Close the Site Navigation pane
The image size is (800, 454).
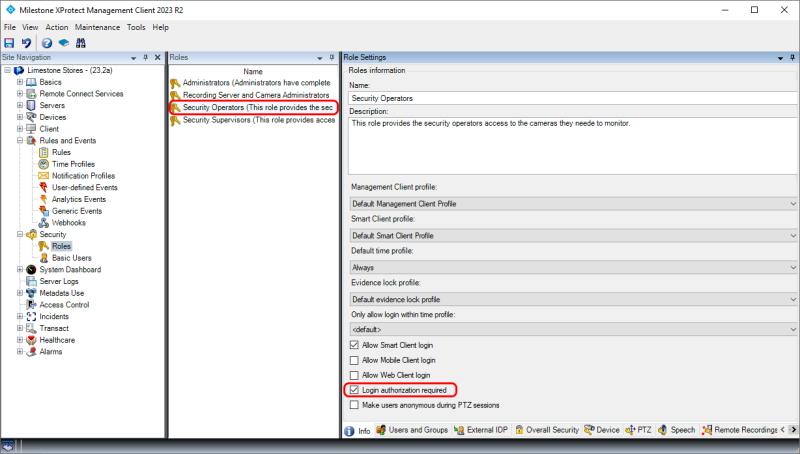(x=158, y=58)
